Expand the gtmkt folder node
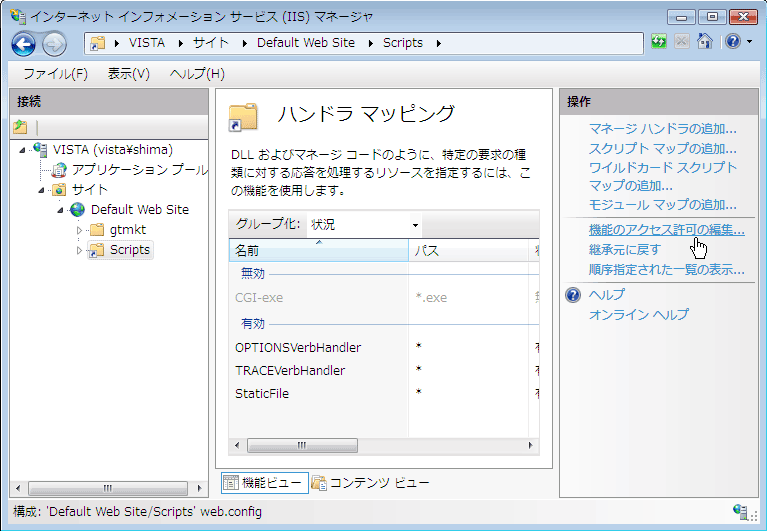 click(79, 230)
